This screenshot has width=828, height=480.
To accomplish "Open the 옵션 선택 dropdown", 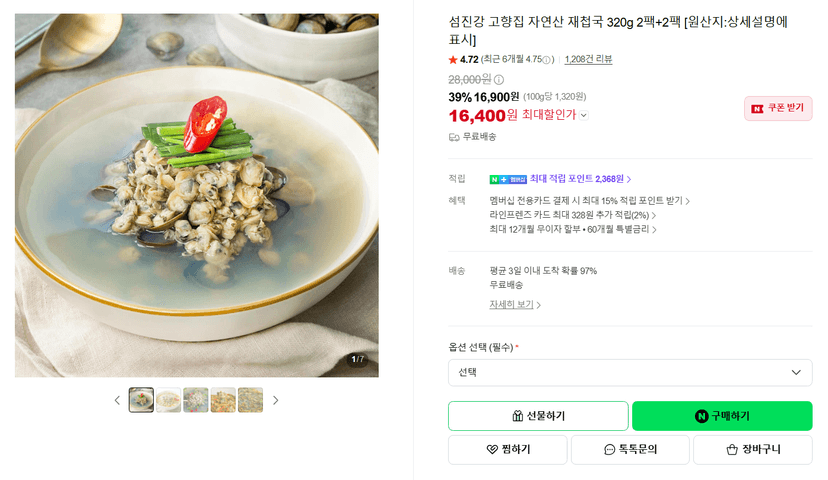I will tap(630, 373).
